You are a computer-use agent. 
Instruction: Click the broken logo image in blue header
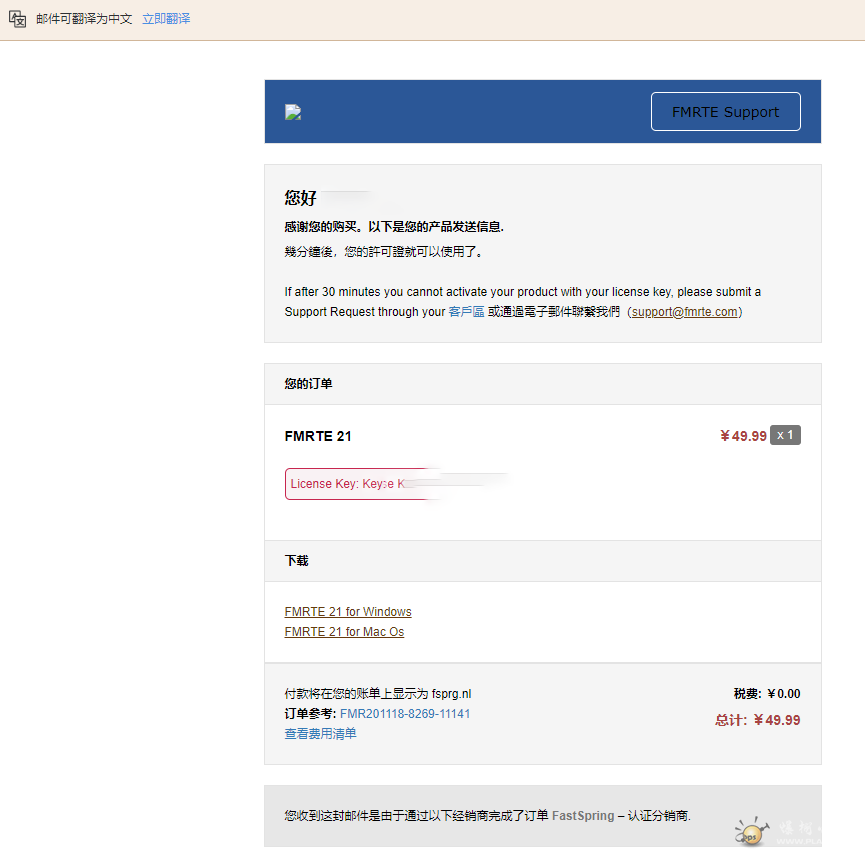tap(293, 112)
